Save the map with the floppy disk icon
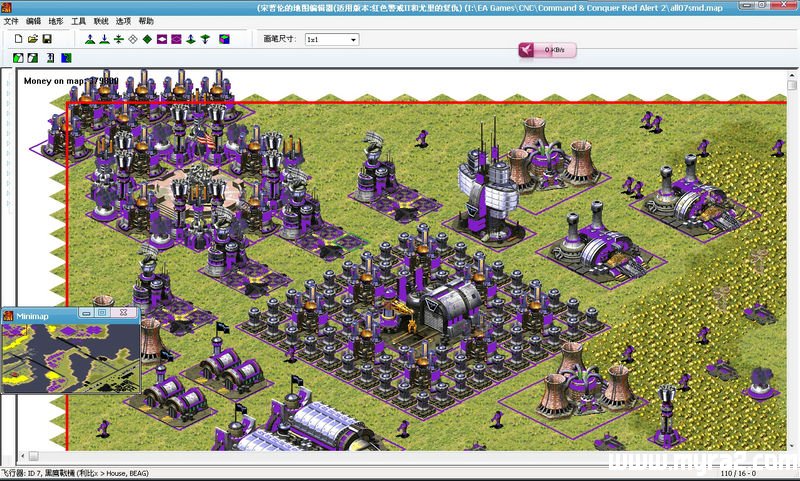800x481 pixels. click(47, 39)
